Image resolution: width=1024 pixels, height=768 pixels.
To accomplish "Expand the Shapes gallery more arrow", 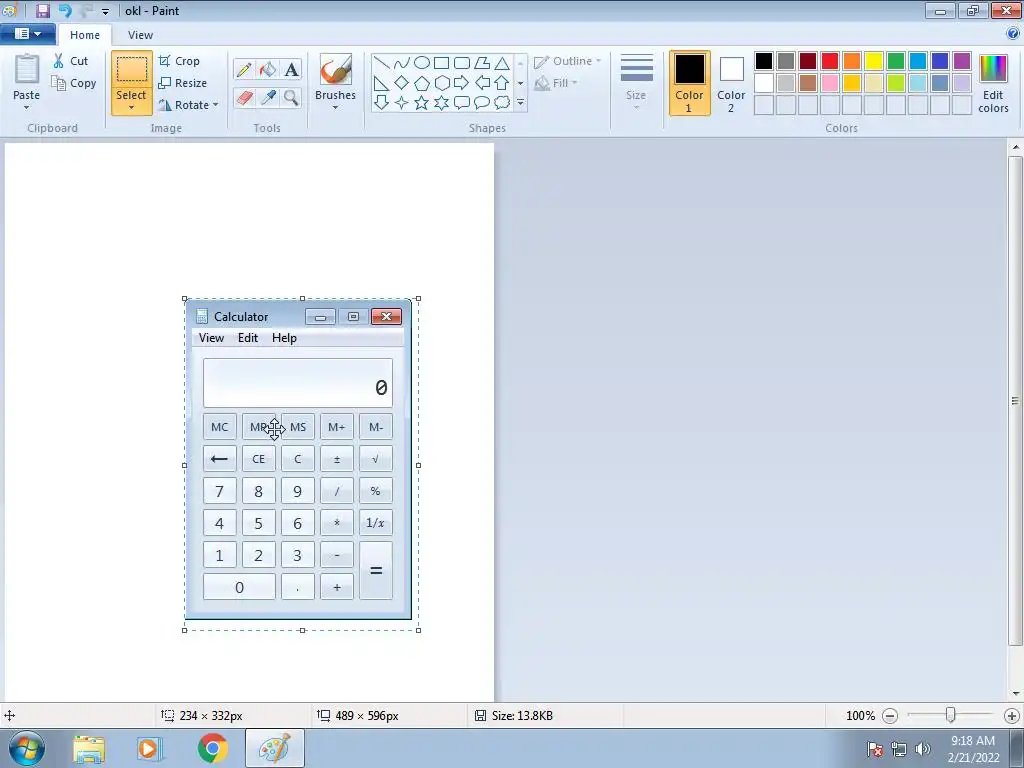I will (x=520, y=103).
